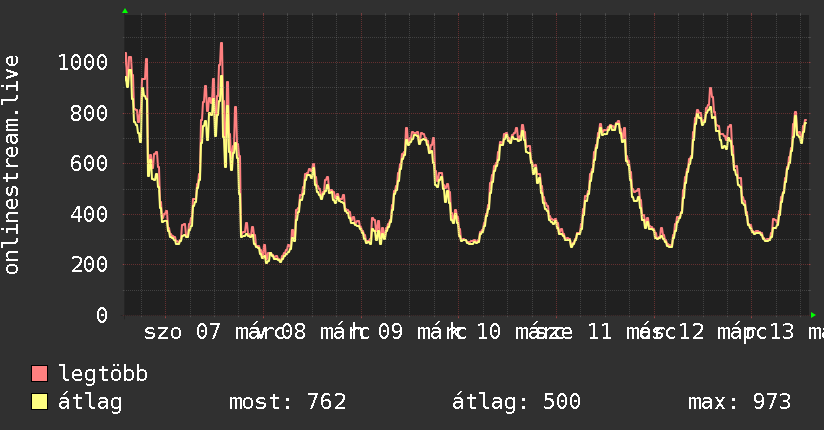824x430 pixels.
Task: Select the átlag legend label beside yellow swatch
Action: point(90,402)
